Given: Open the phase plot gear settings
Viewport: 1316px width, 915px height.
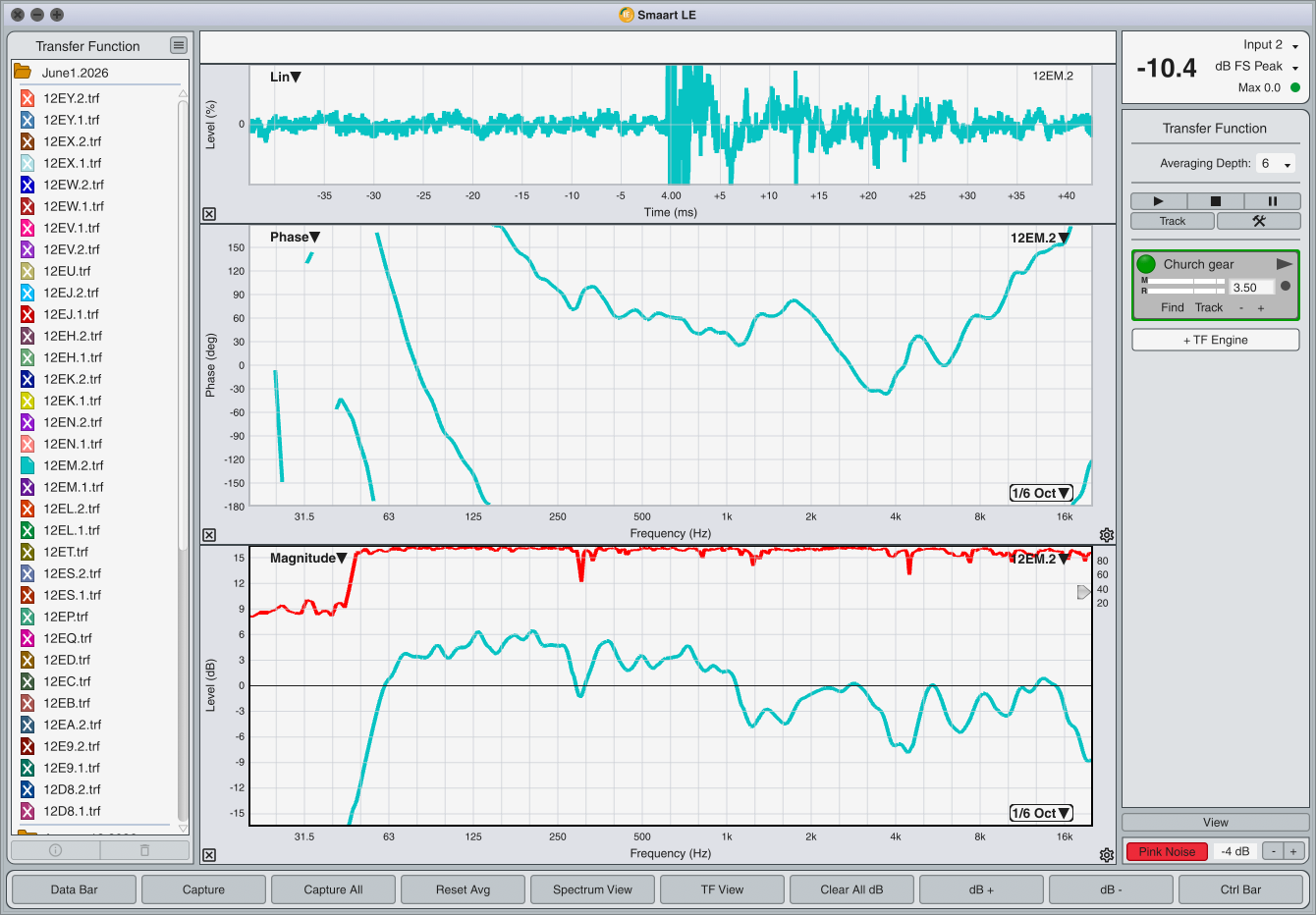Looking at the screenshot, I should coord(1107,535).
